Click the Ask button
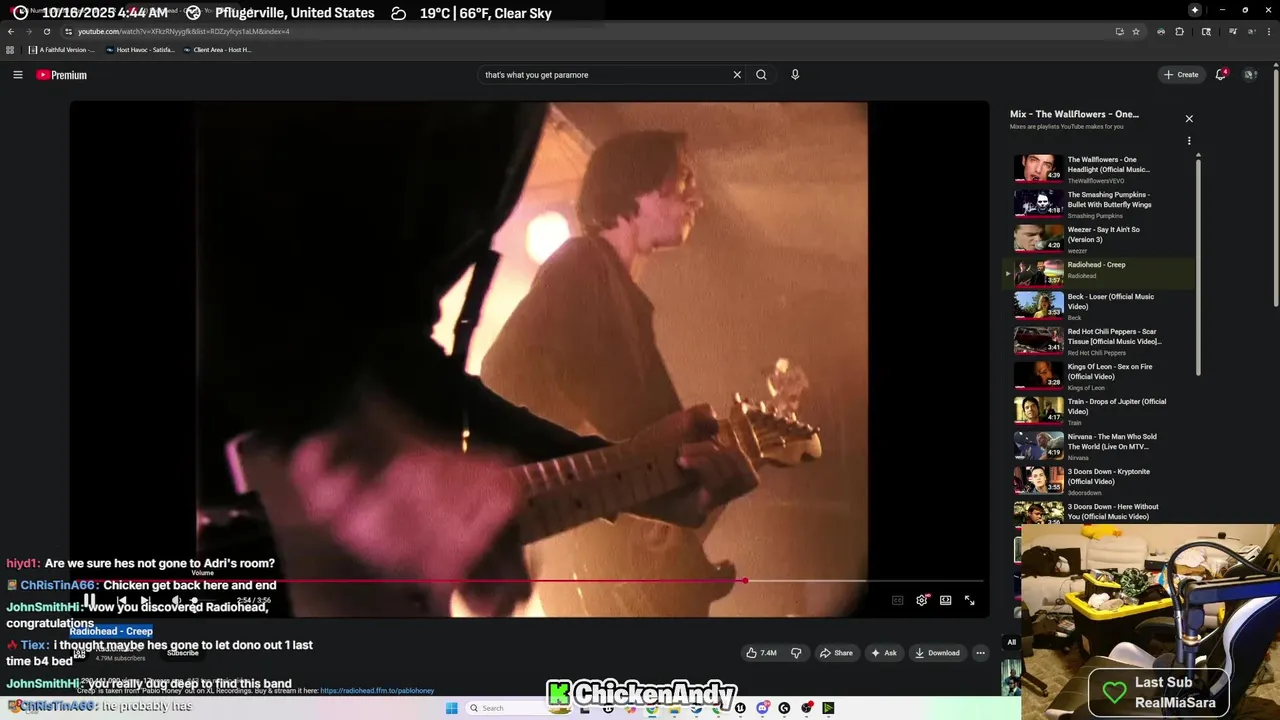The image size is (1280, 720). point(883,653)
